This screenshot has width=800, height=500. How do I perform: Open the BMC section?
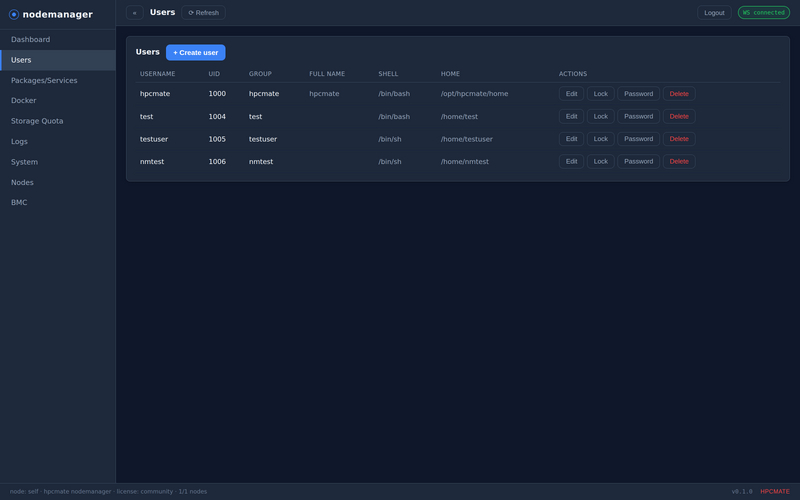[58, 203]
